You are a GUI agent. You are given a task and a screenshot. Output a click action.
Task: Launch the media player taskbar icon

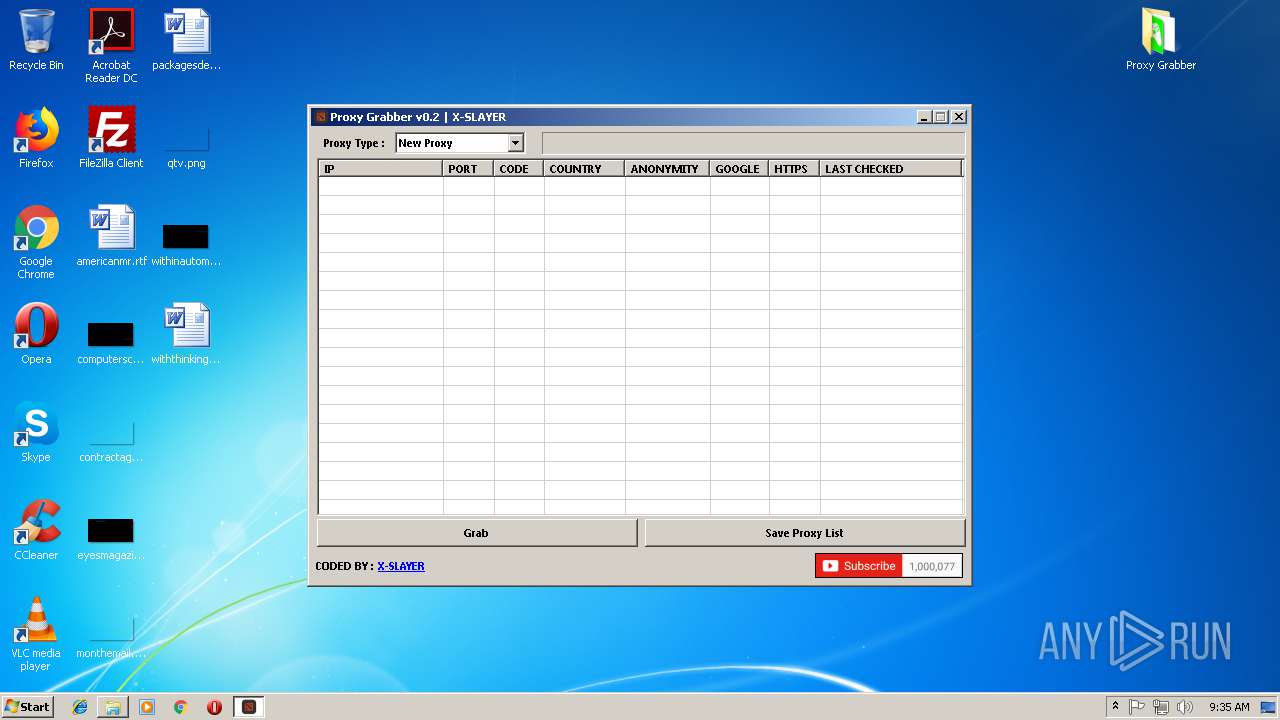[147, 707]
